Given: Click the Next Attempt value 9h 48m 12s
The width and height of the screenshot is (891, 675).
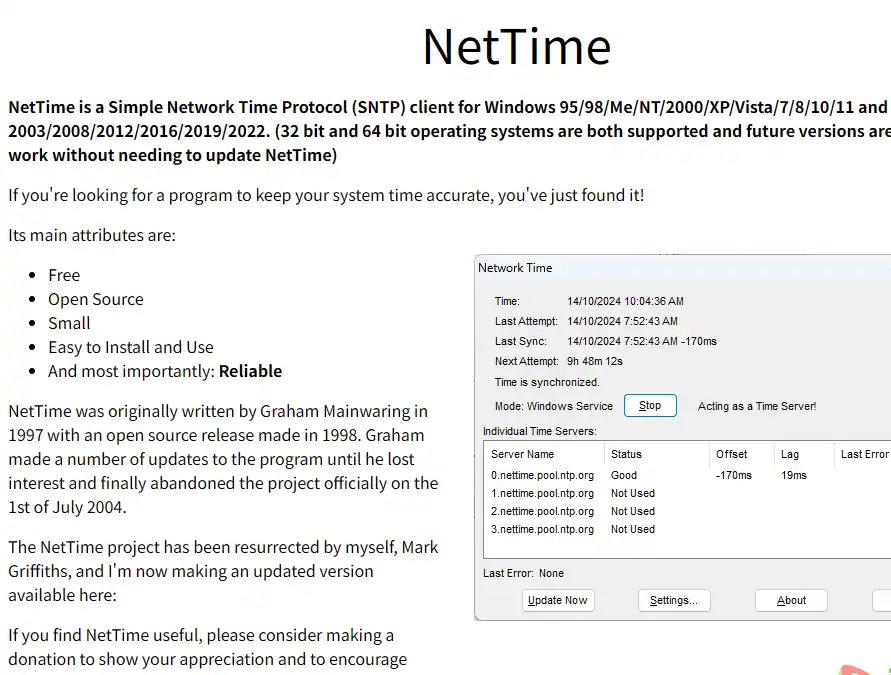Looking at the screenshot, I should (595, 361).
